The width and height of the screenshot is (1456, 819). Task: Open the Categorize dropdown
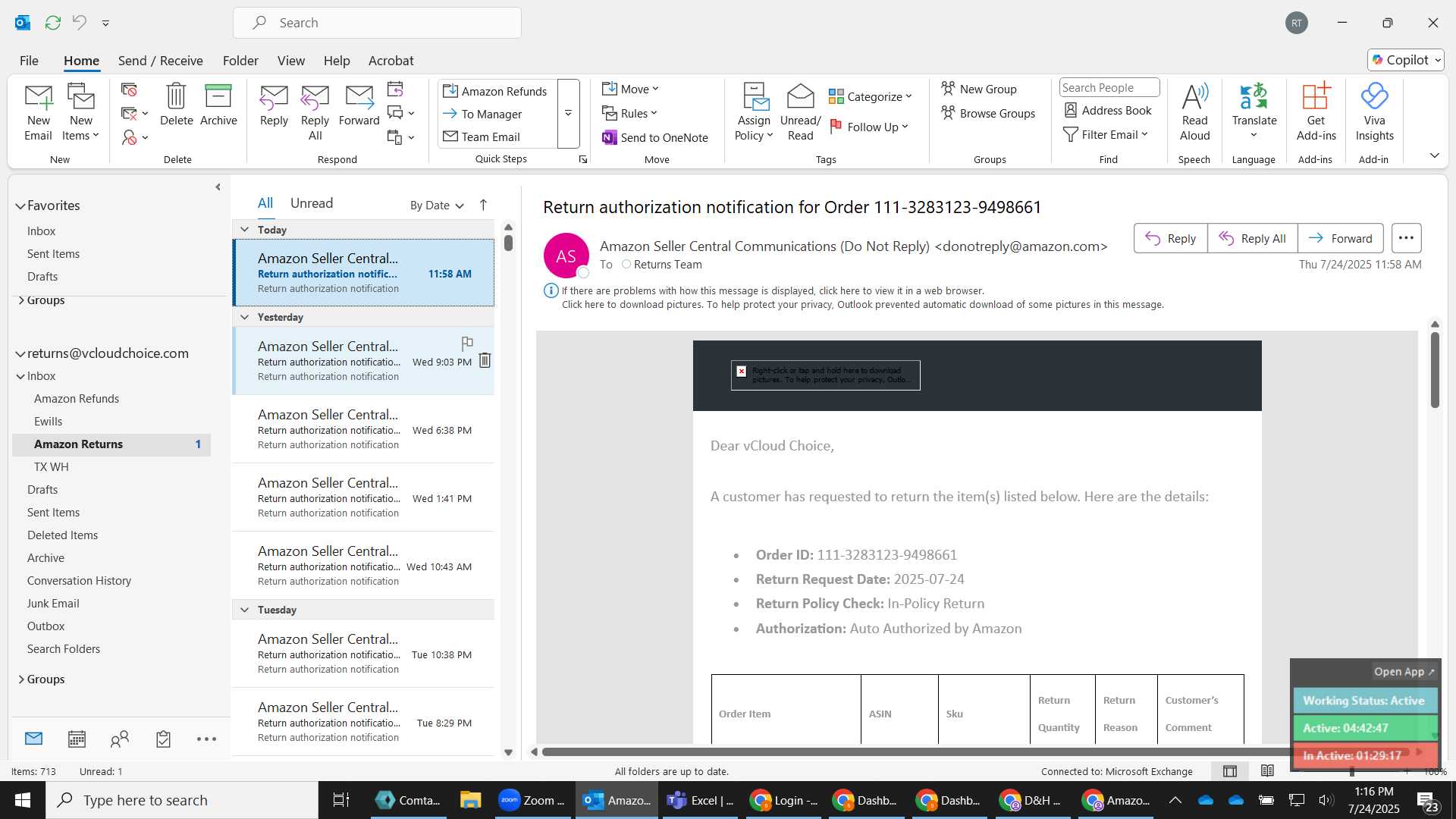(x=871, y=96)
